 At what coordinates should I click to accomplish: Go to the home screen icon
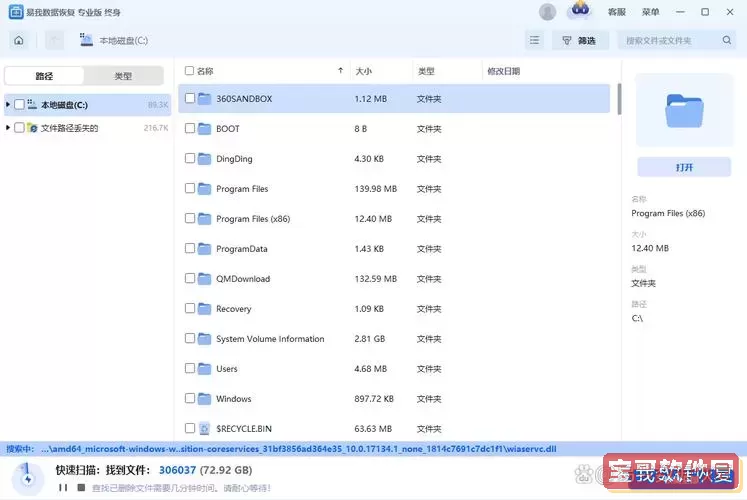[19, 40]
